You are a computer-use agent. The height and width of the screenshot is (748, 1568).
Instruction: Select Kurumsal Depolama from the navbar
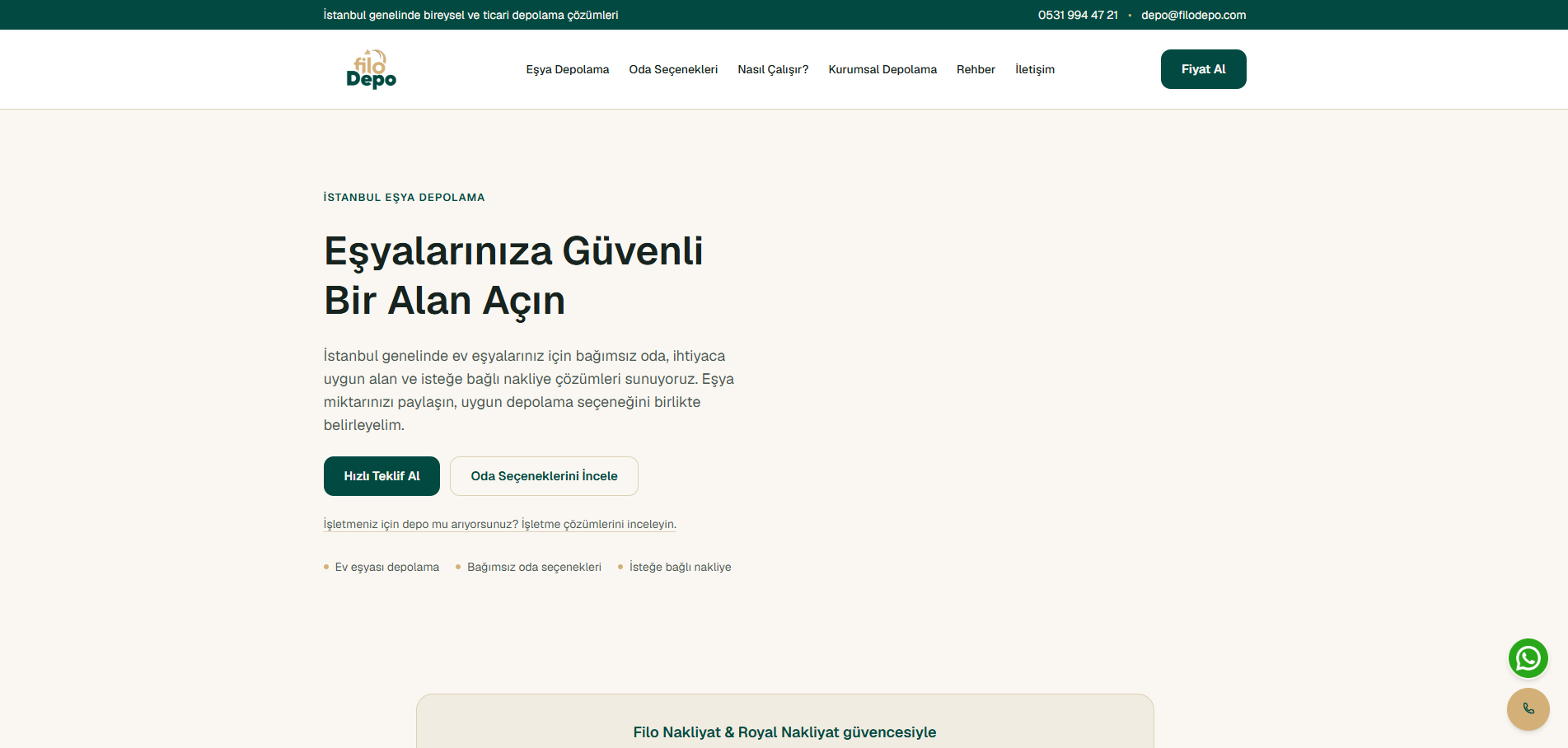pyautogui.click(x=882, y=69)
